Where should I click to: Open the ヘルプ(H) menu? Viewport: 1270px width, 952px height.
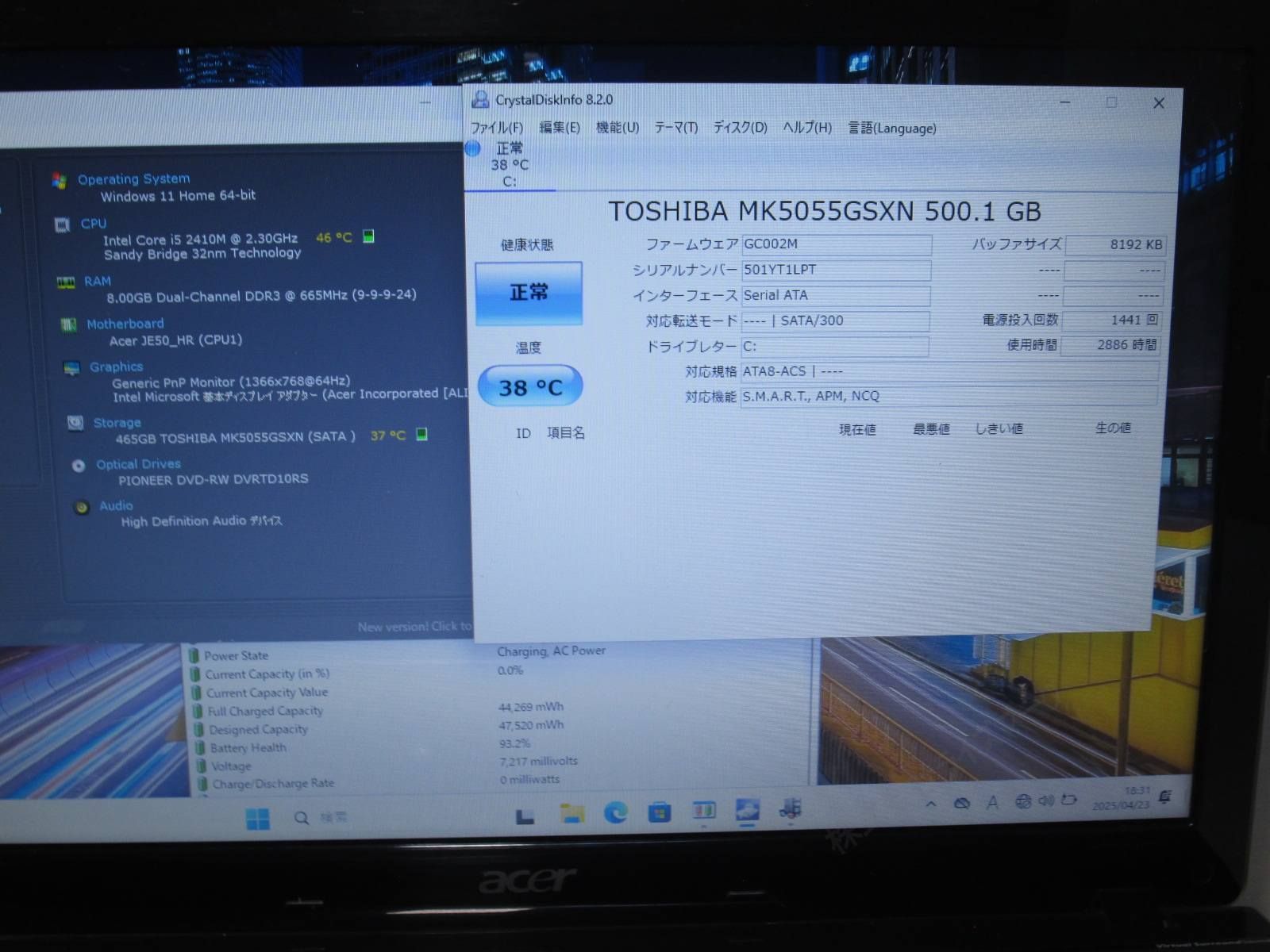click(x=807, y=128)
